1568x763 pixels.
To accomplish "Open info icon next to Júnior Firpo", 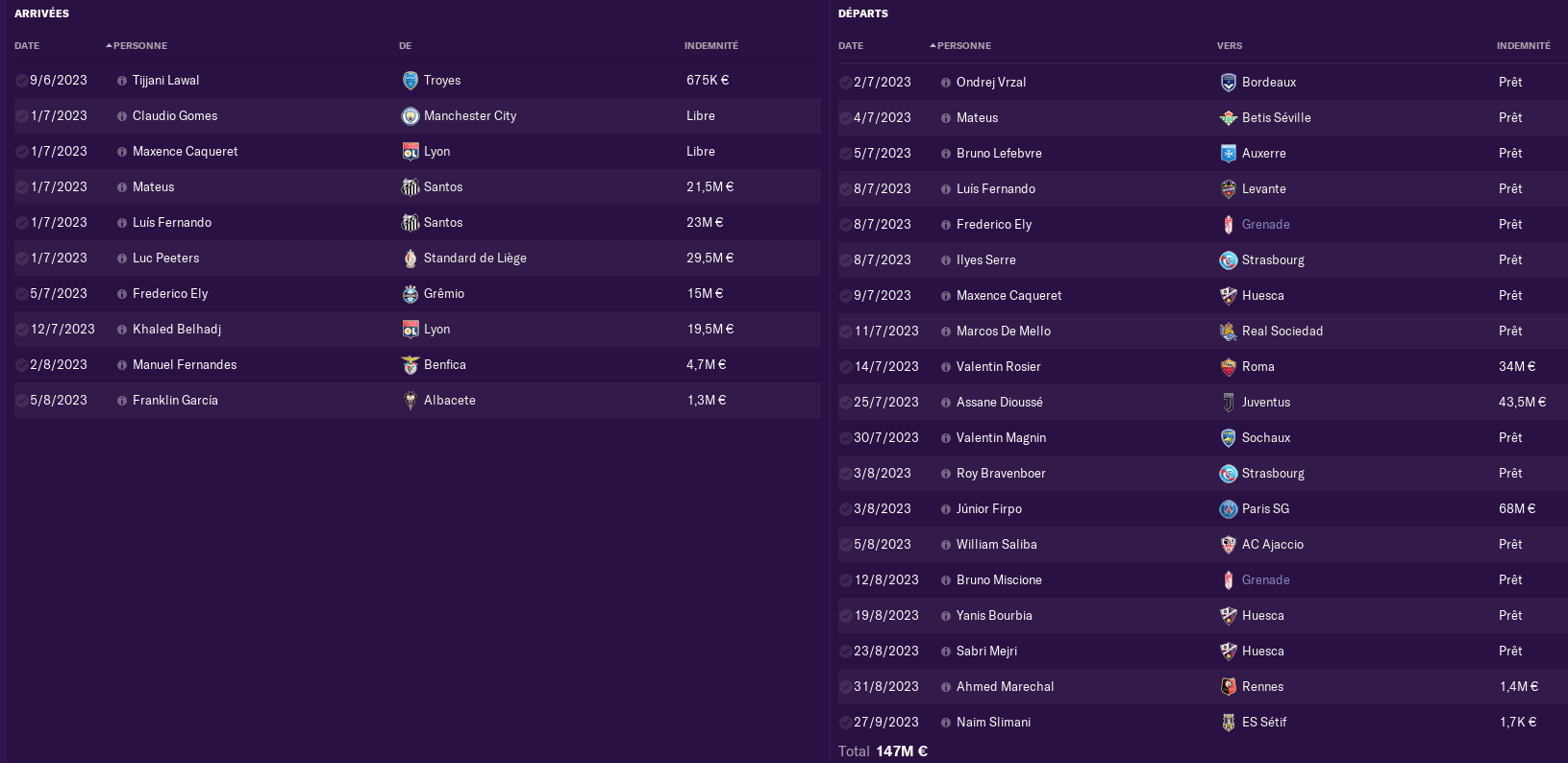I will tap(946, 509).
